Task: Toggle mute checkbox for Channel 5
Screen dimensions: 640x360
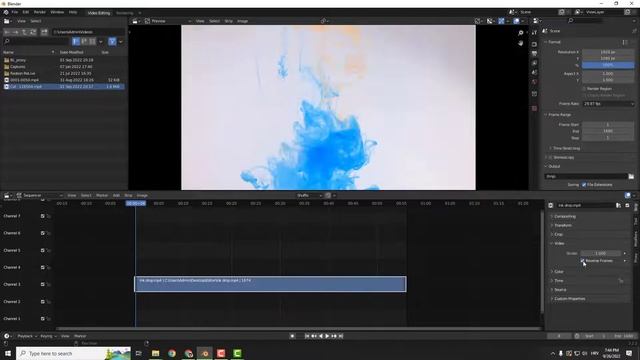Action: click(42, 250)
